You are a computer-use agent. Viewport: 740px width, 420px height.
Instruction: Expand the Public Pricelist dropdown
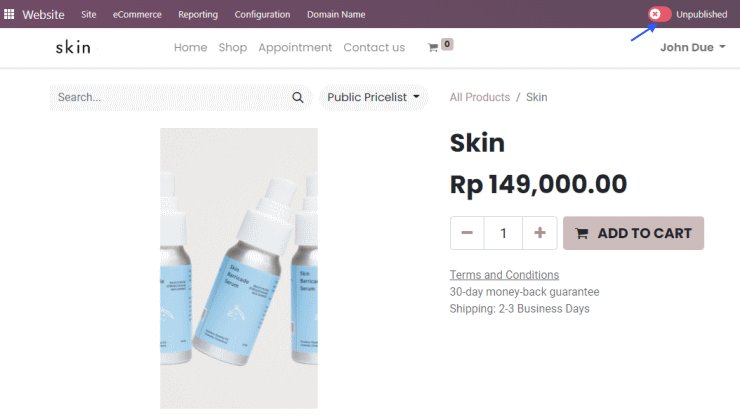[373, 98]
